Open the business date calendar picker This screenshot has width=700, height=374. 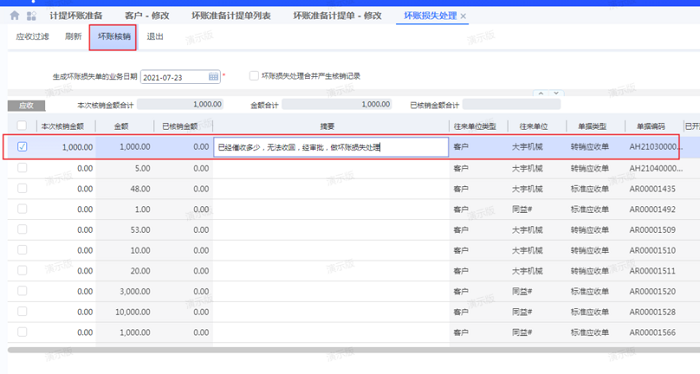pos(213,77)
